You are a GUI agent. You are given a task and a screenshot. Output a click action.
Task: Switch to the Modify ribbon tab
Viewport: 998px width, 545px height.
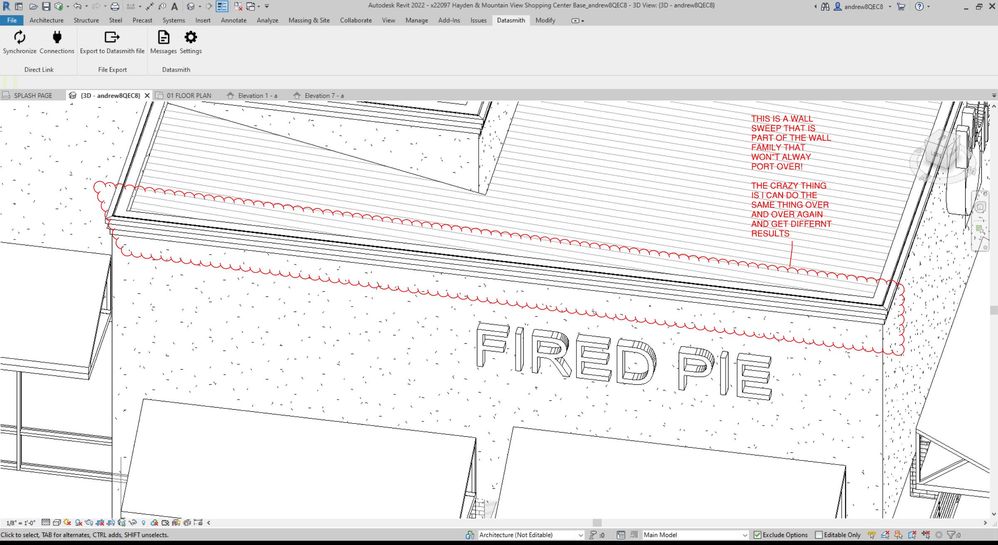click(x=545, y=20)
